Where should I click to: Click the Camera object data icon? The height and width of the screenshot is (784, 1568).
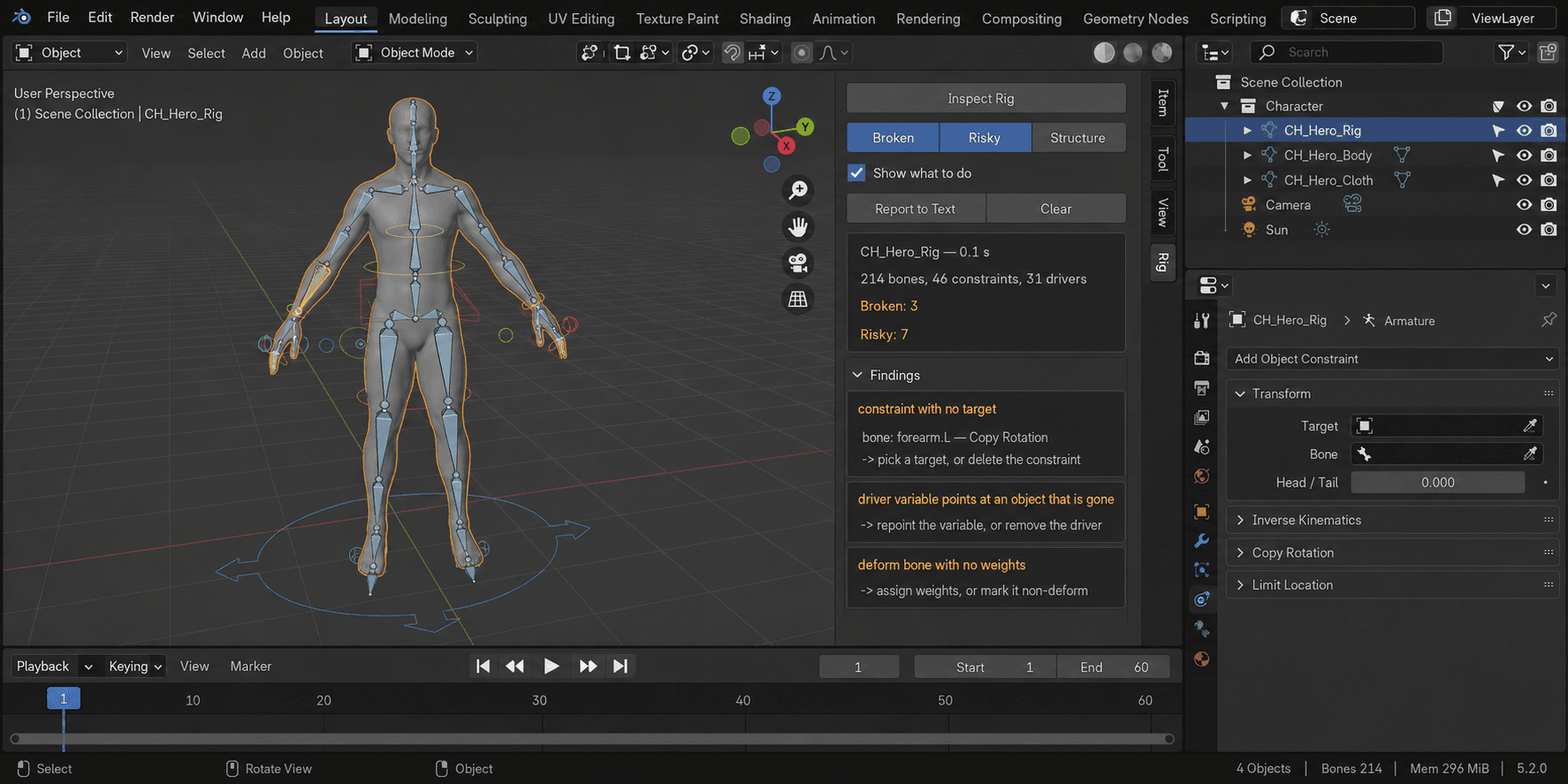pos(1352,204)
